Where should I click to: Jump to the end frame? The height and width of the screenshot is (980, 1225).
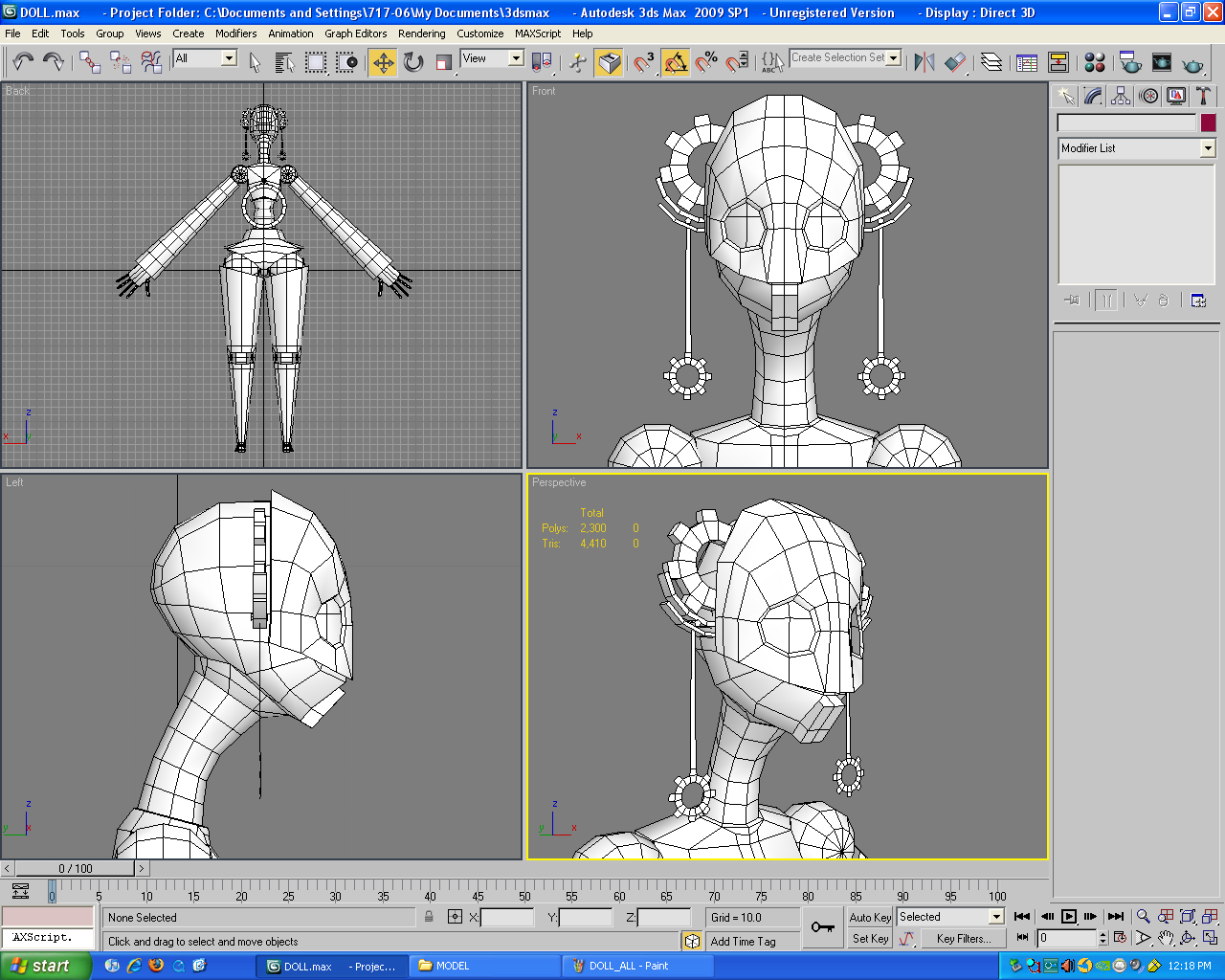1116,917
